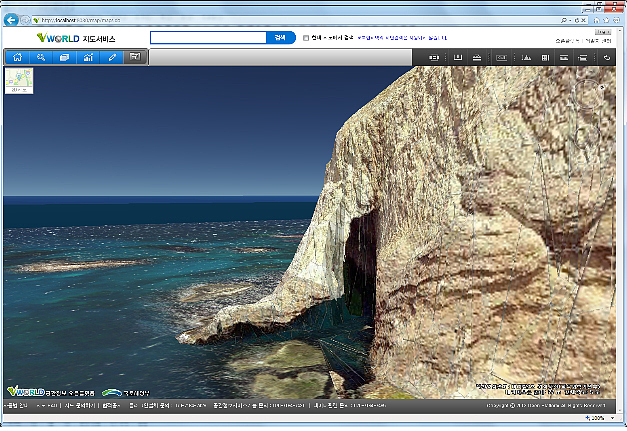The width and height of the screenshot is (627, 431).
Task: Click the browser back arrow button
Action: [x=11, y=20]
